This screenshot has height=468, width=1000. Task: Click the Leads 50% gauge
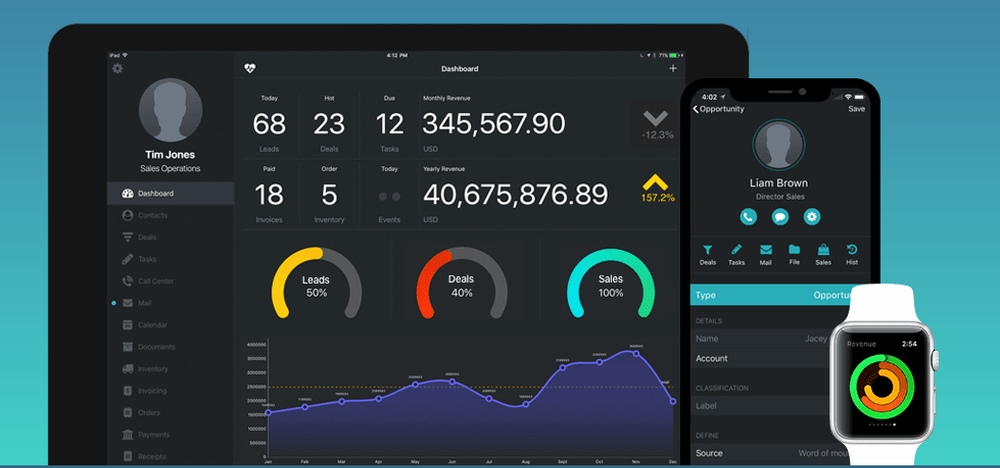coord(316,283)
